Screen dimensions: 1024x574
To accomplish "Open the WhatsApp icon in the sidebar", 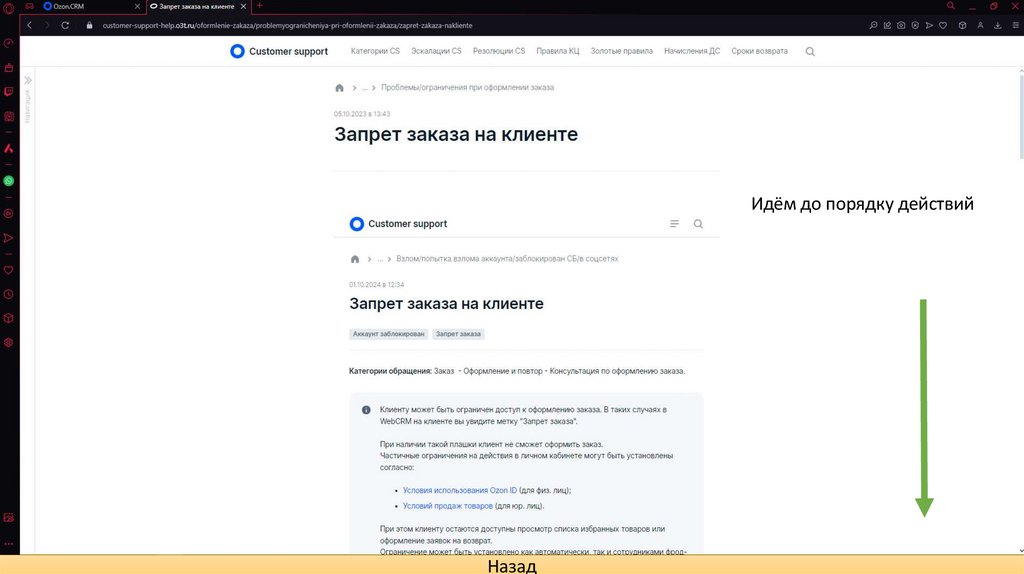I will pos(8,181).
